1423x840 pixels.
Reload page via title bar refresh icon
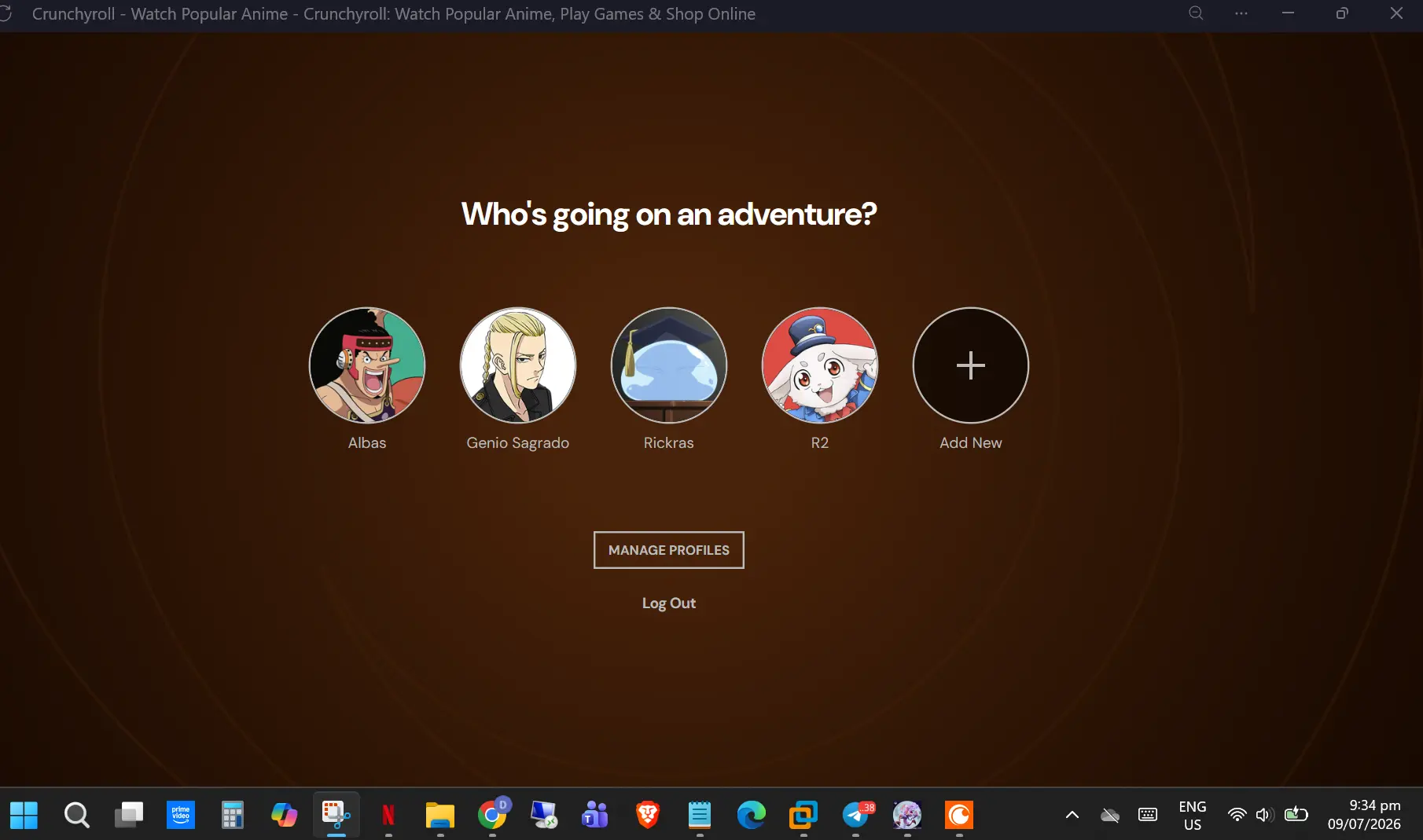tap(6, 14)
